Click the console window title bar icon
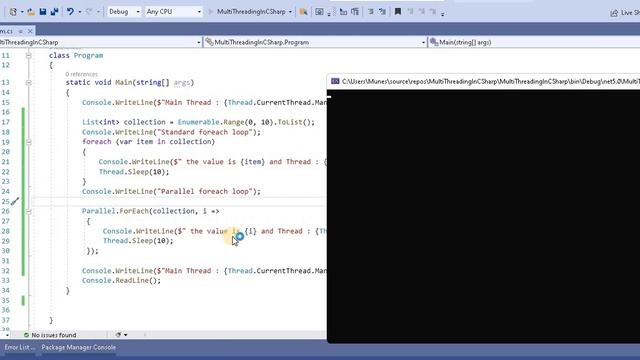Image resolution: width=640 pixels, height=360 pixels. (x=335, y=81)
